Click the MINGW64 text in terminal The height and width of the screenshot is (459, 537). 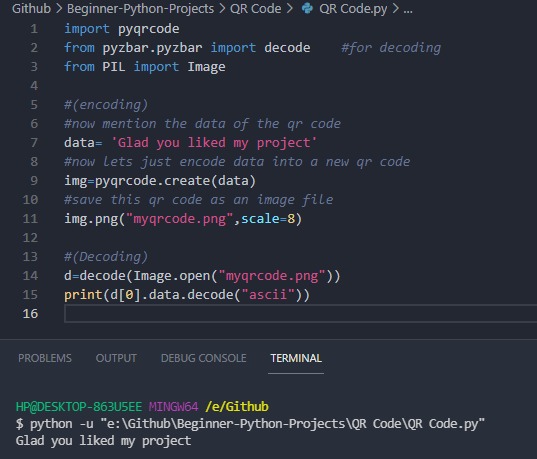(x=173, y=407)
